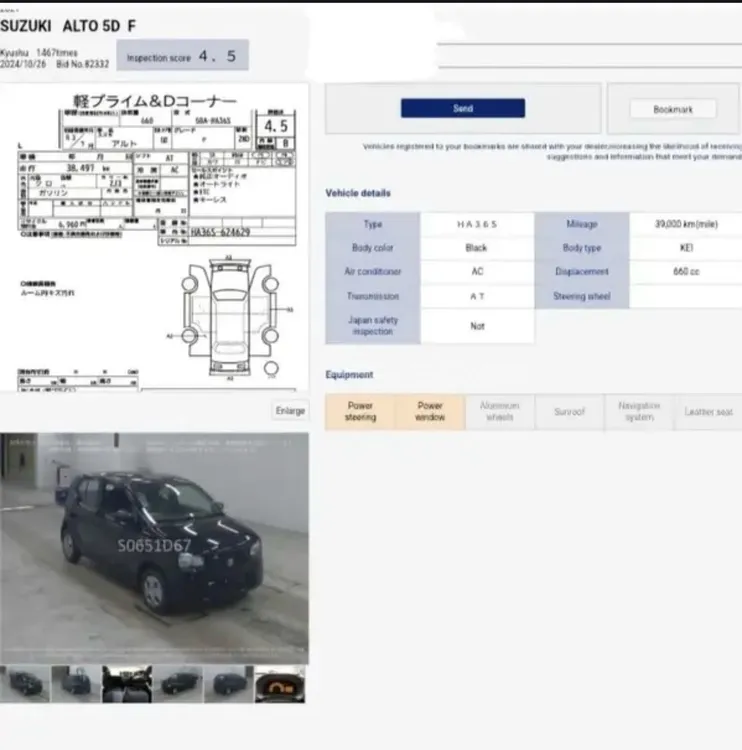Click the Equipment heading
The image size is (742, 750).
[349, 375]
